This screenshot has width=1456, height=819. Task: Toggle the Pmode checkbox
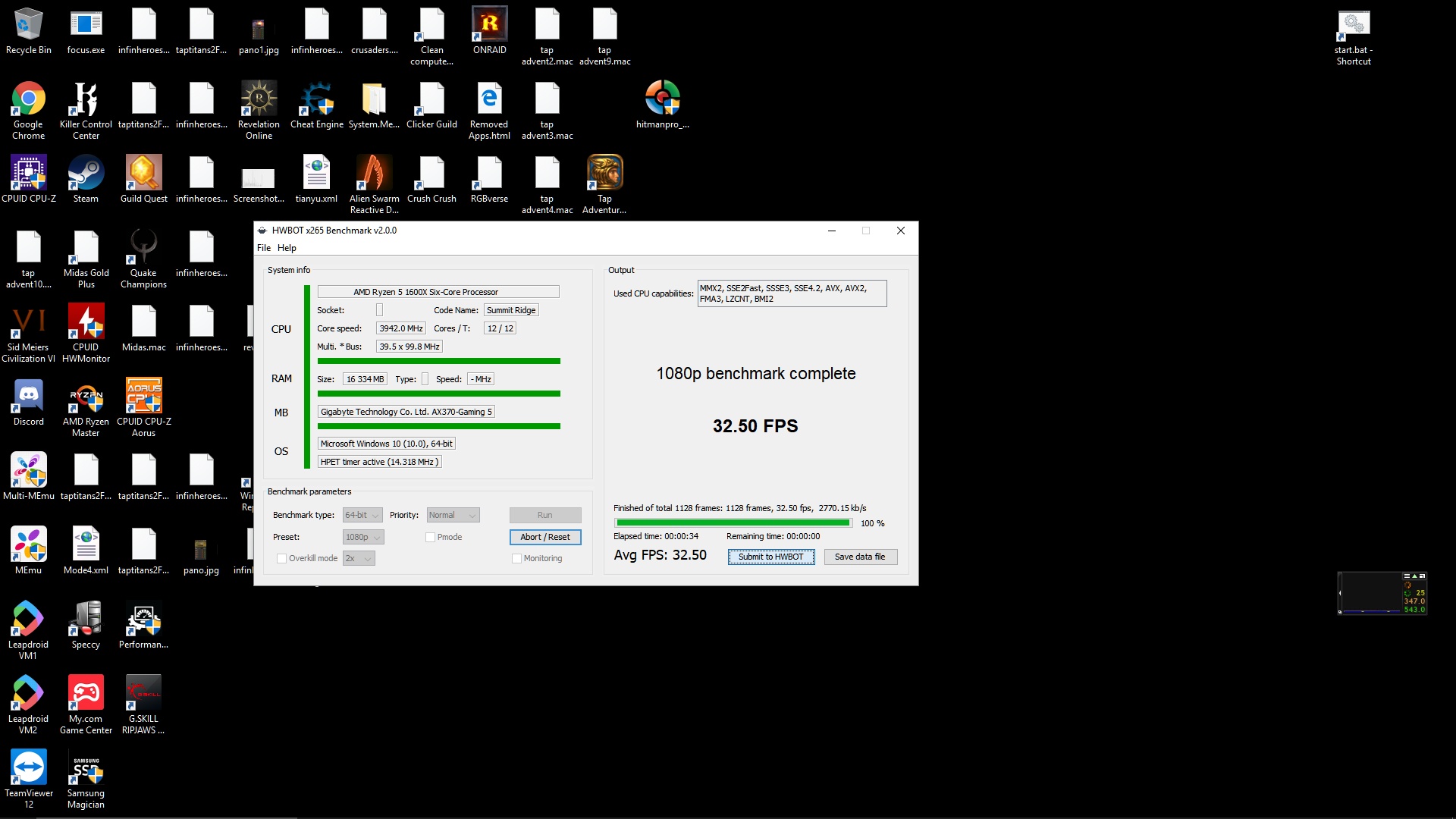430,537
